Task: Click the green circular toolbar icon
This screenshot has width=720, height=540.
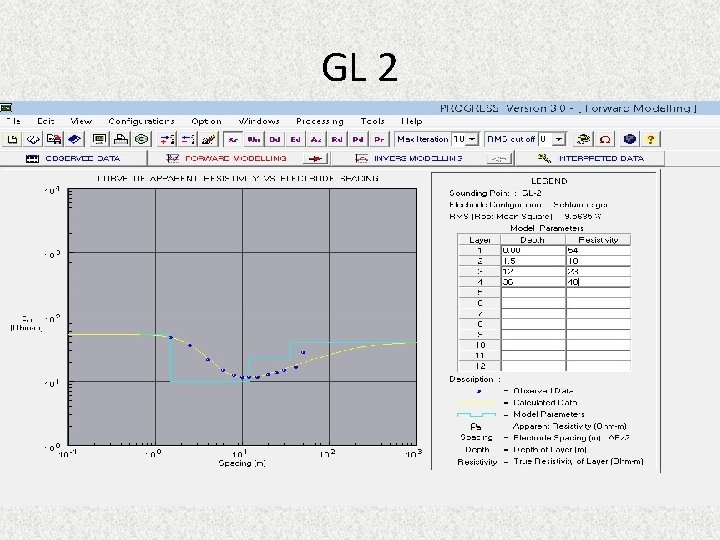Action: [141, 139]
